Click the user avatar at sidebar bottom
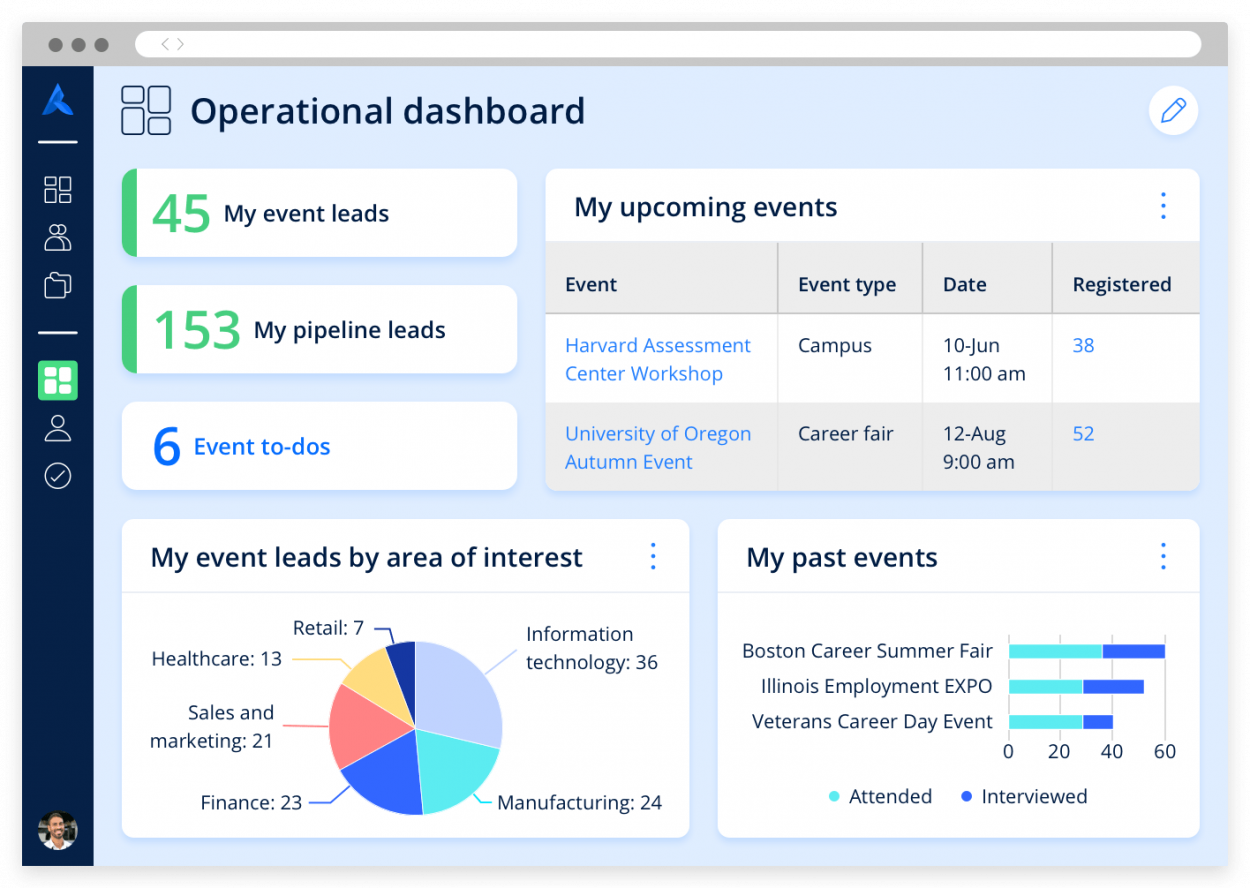This screenshot has width=1250, height=888. point(57,831)
